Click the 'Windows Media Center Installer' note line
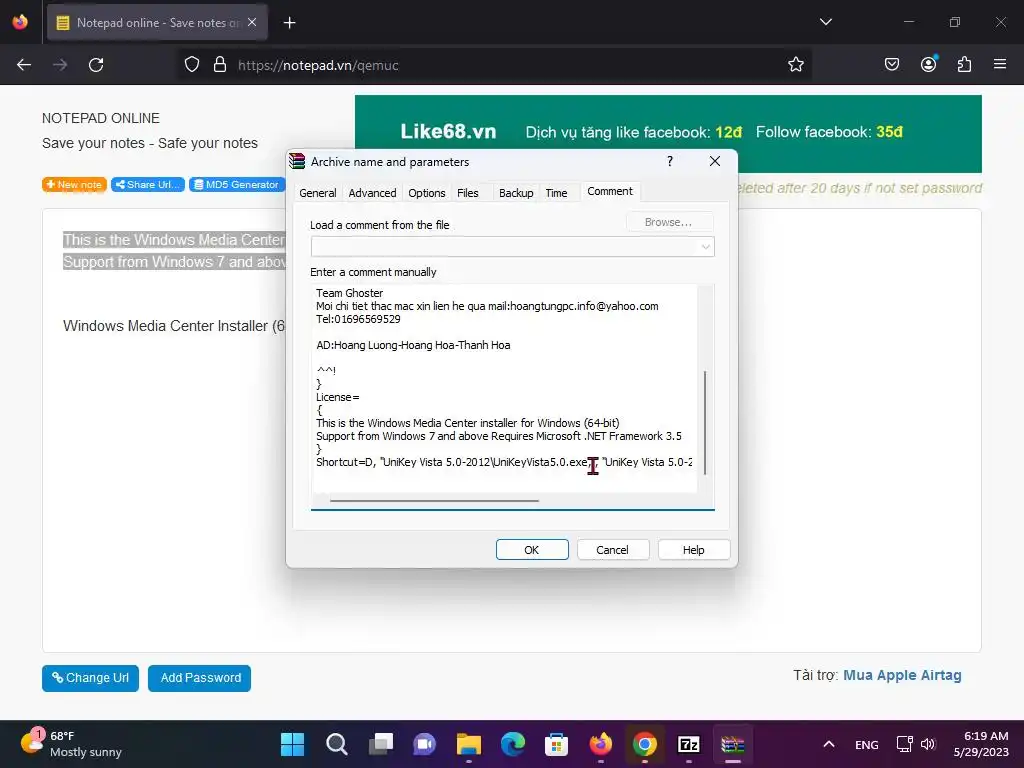The image size is (1024, 768). click(x=174, y=326)
